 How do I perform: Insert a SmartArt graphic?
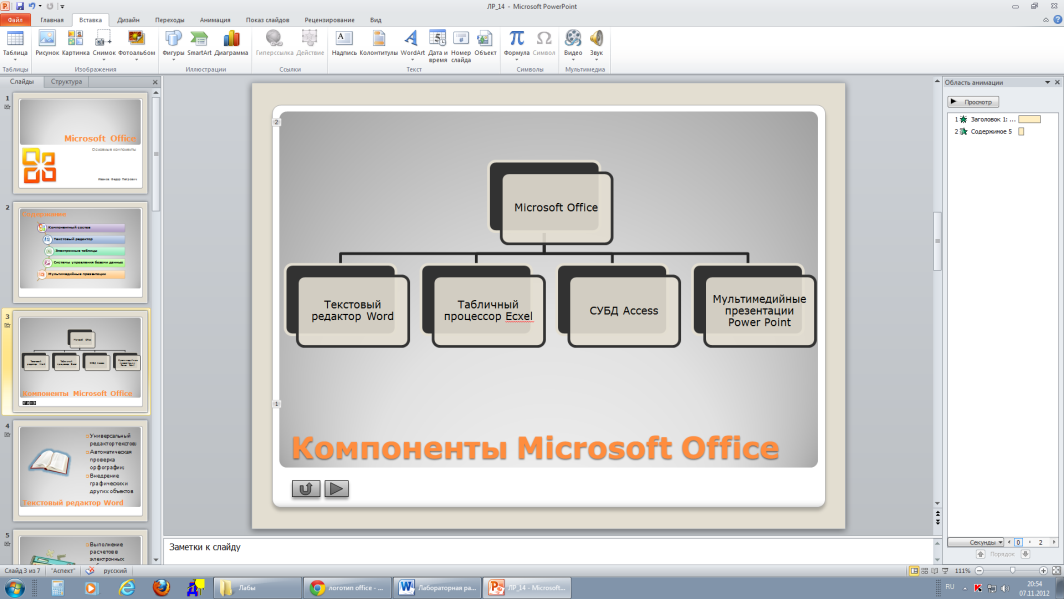[x=200, y=44]
